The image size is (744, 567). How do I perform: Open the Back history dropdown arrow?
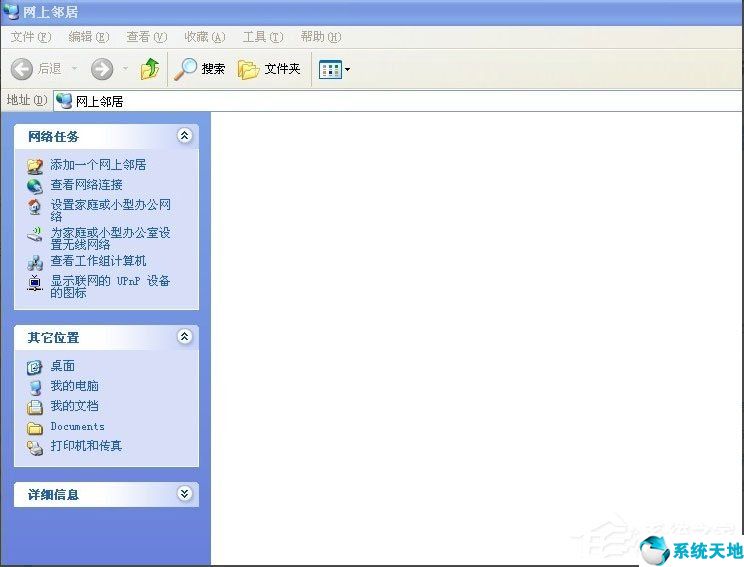tap(74, 69)
